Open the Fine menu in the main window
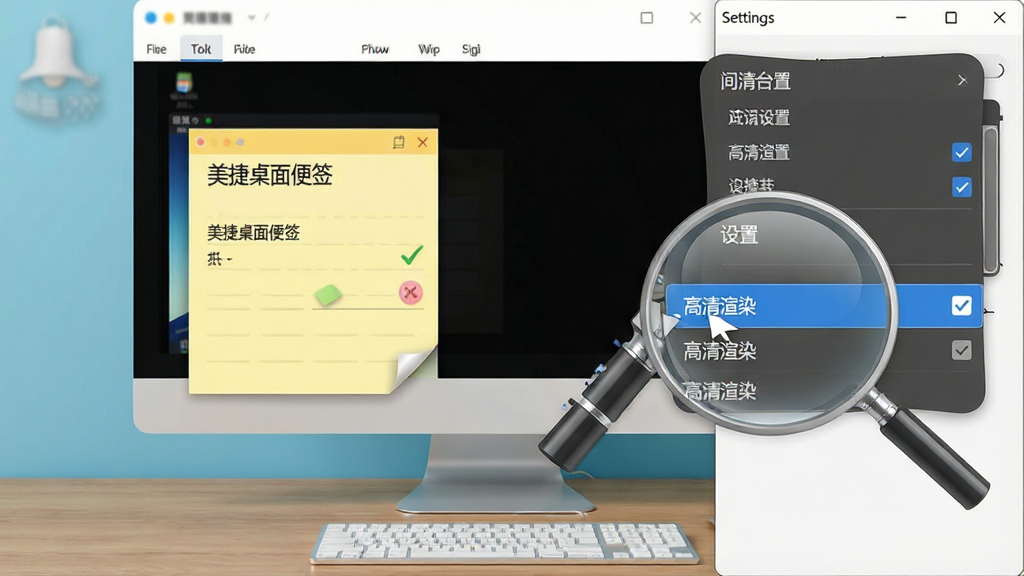Viewport: 1024px width, 576px height. 156,49
